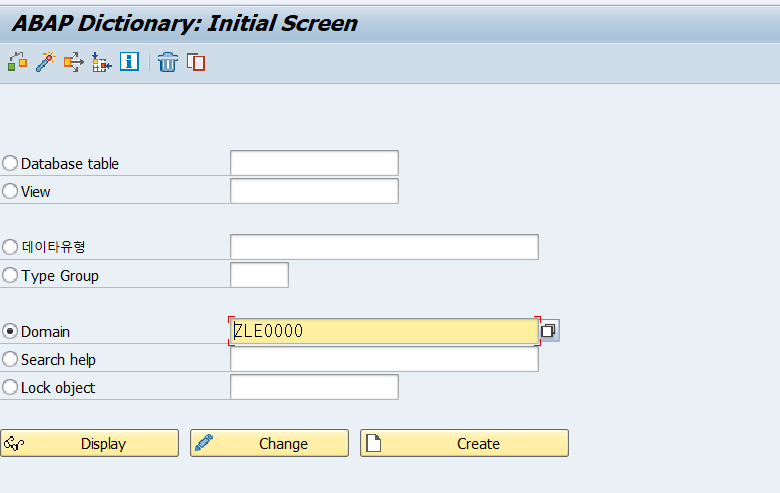Screen dimensions: 780x493
Task: Open the Where-used list icon
Action: click(73, 62)
